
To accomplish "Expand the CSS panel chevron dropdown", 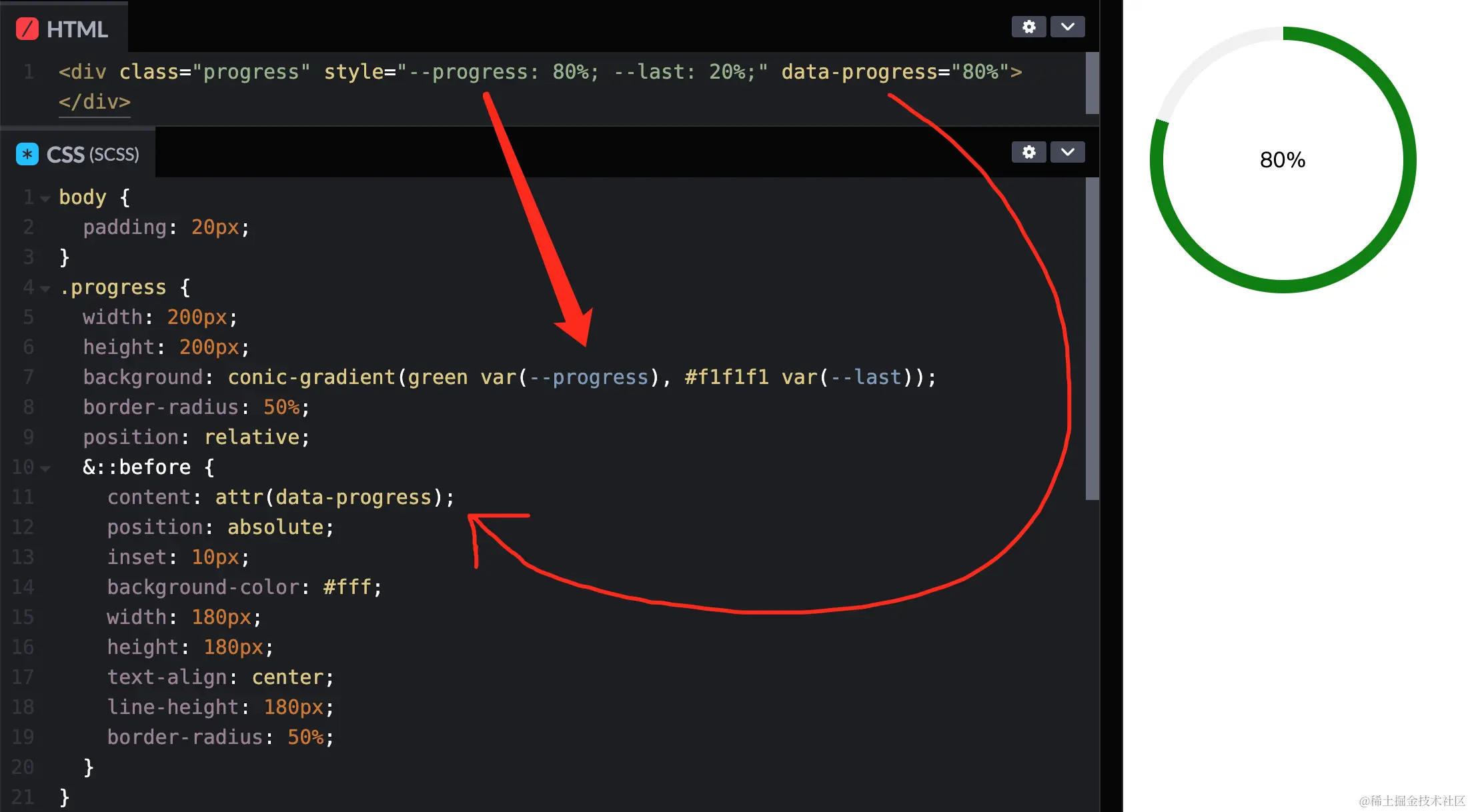I will (x=1067, y=152).
